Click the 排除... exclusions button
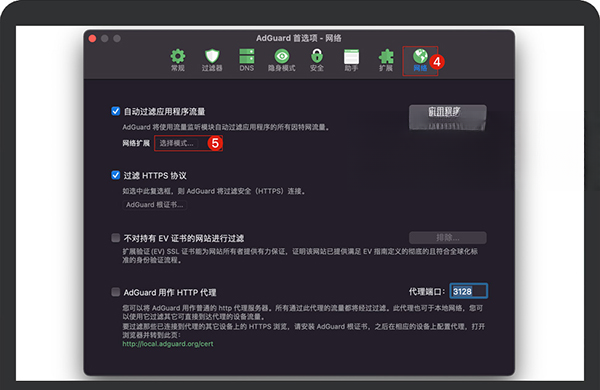The height and width of the screenshot is (390, 600). tap(448, 238)
